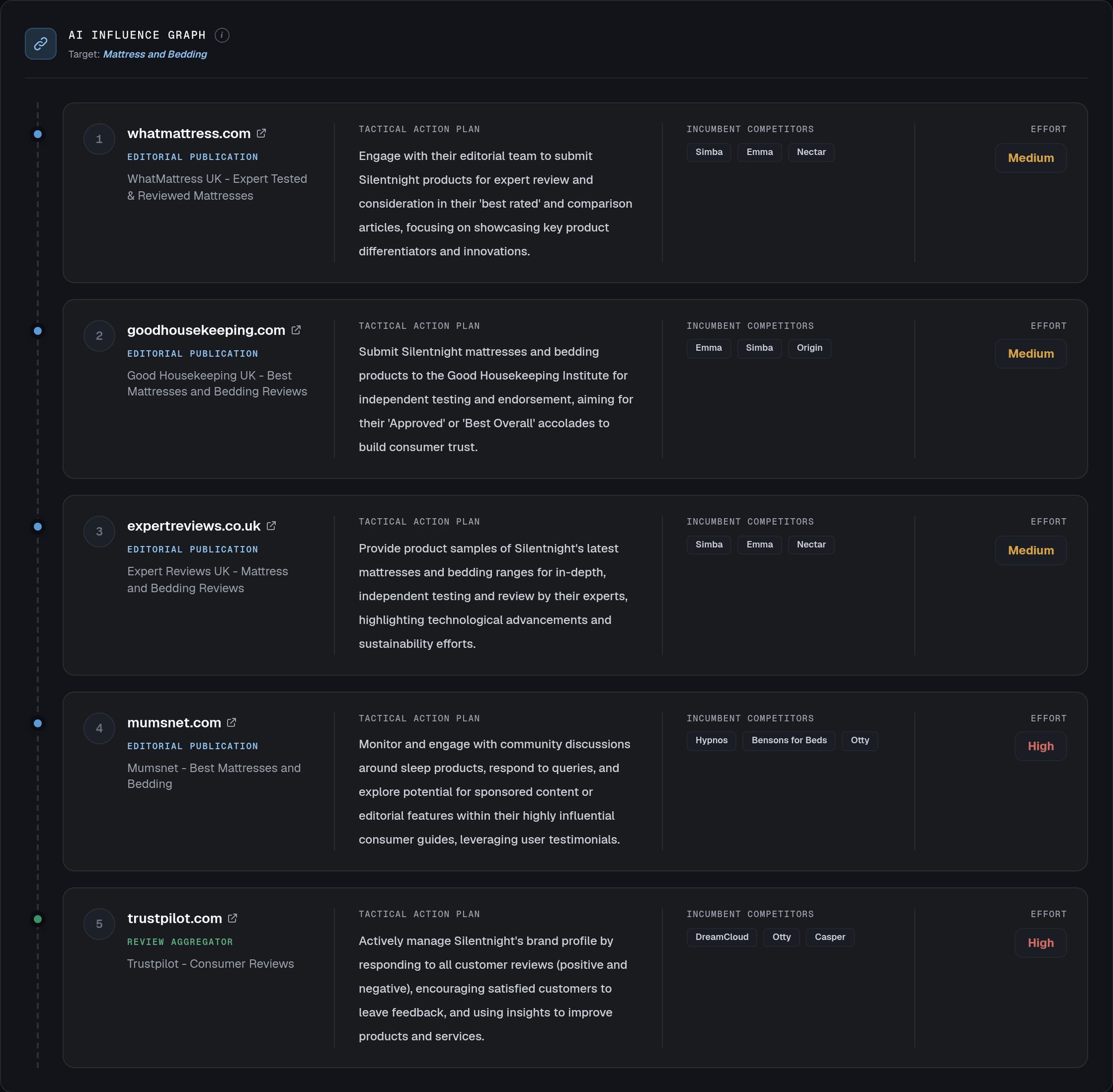Screen dimensions: 1113x1092
Task: Click rank number 1 circle
Action: pos(99,139)
